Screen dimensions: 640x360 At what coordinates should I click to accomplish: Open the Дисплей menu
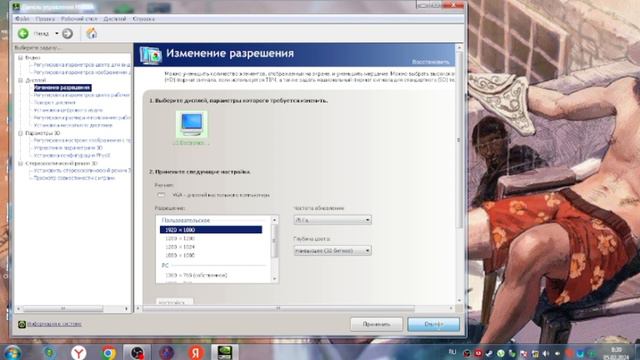pos(115,19)
